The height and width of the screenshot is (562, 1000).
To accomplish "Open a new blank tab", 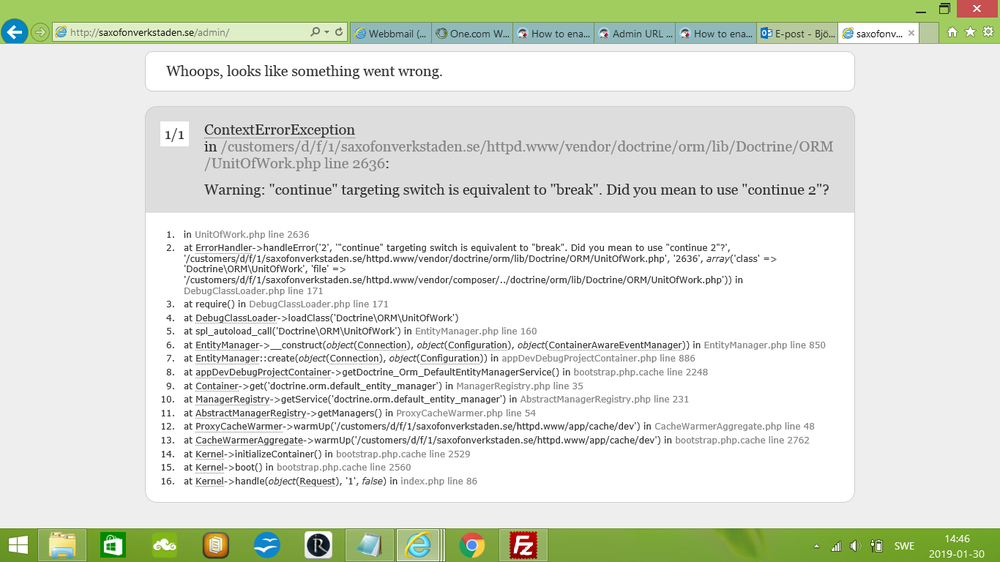I will point(929,34).
